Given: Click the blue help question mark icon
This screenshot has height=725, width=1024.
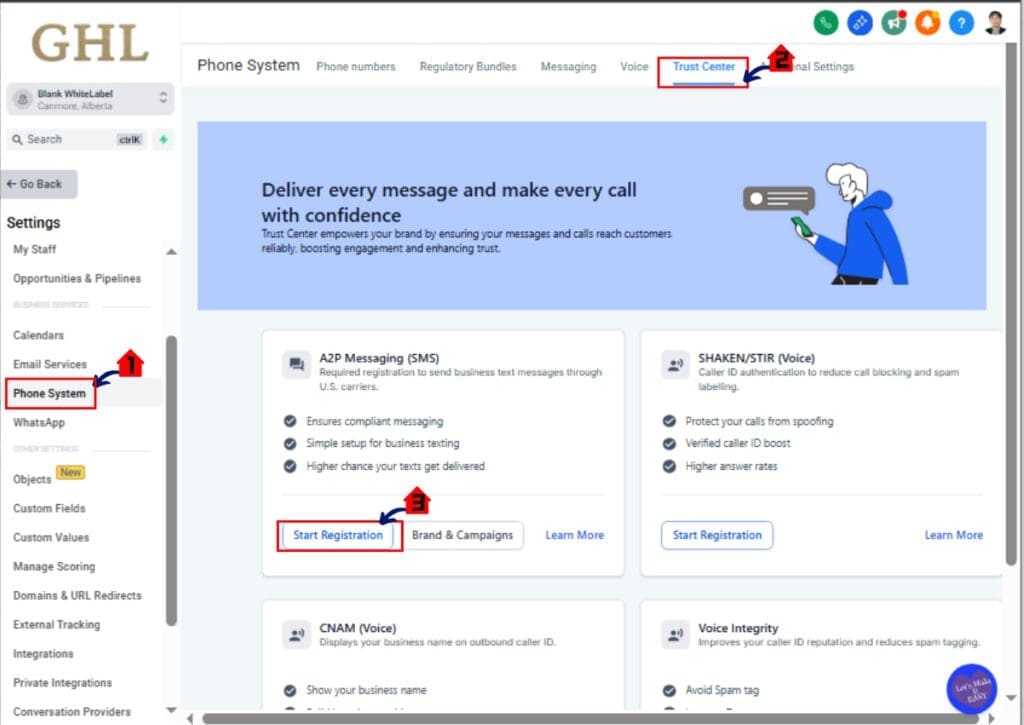Looking at the screenshot, I should point(961,22).
